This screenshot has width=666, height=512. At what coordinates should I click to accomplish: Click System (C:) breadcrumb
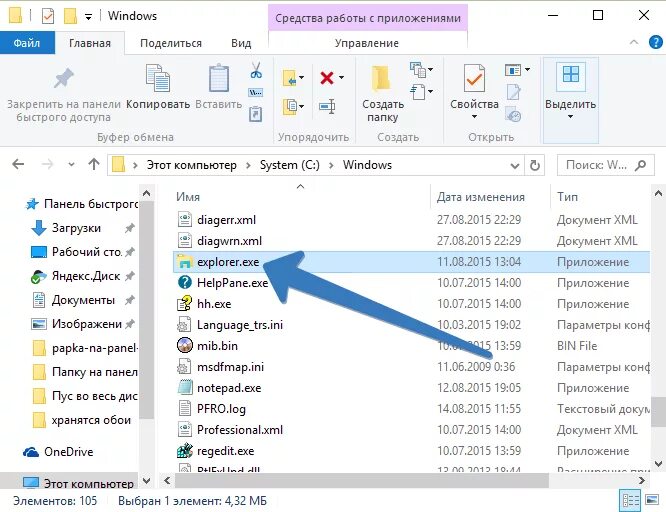(290, 165)
